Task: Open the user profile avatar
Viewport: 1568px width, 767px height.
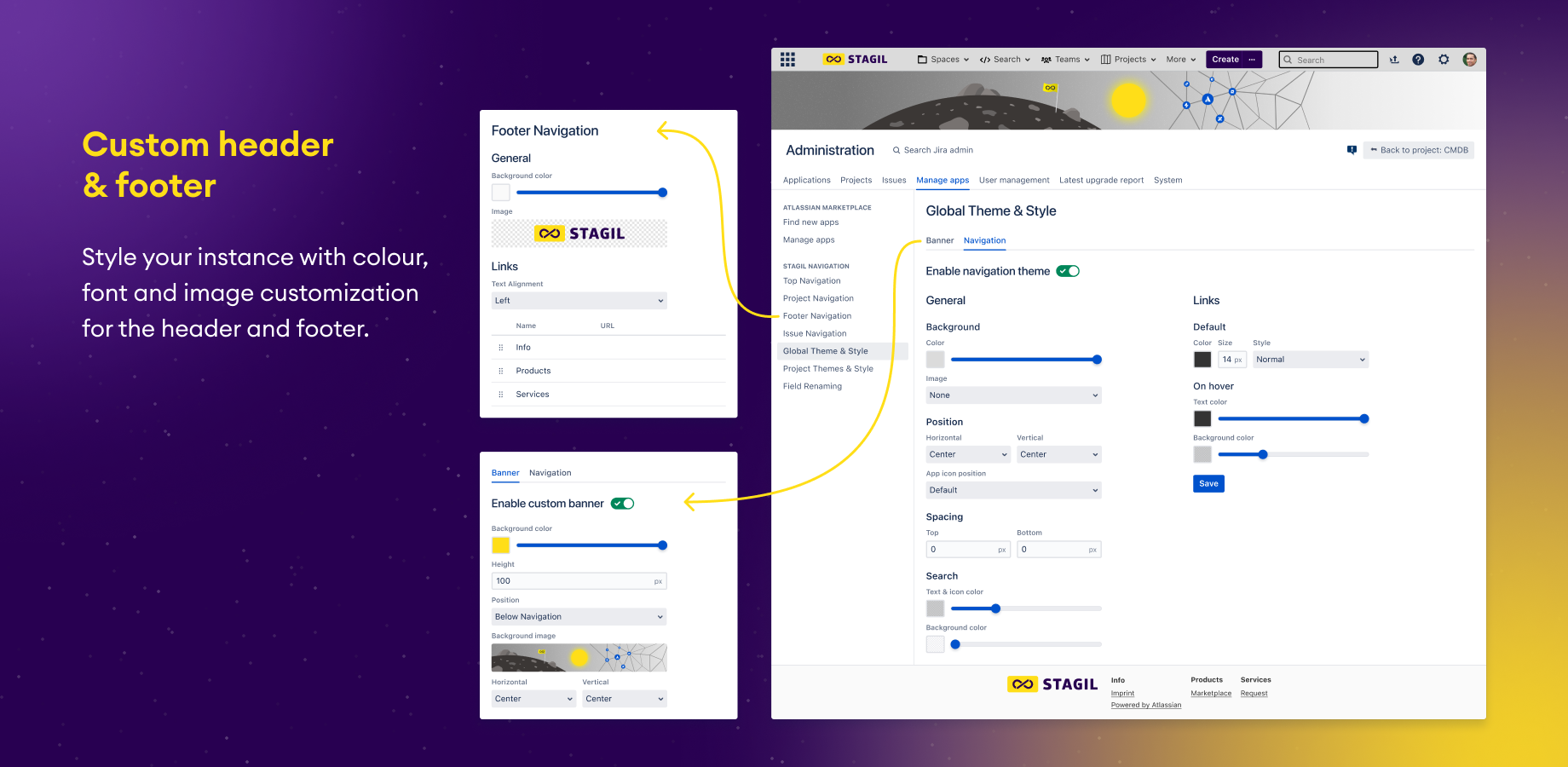Action: [1470, 60]
